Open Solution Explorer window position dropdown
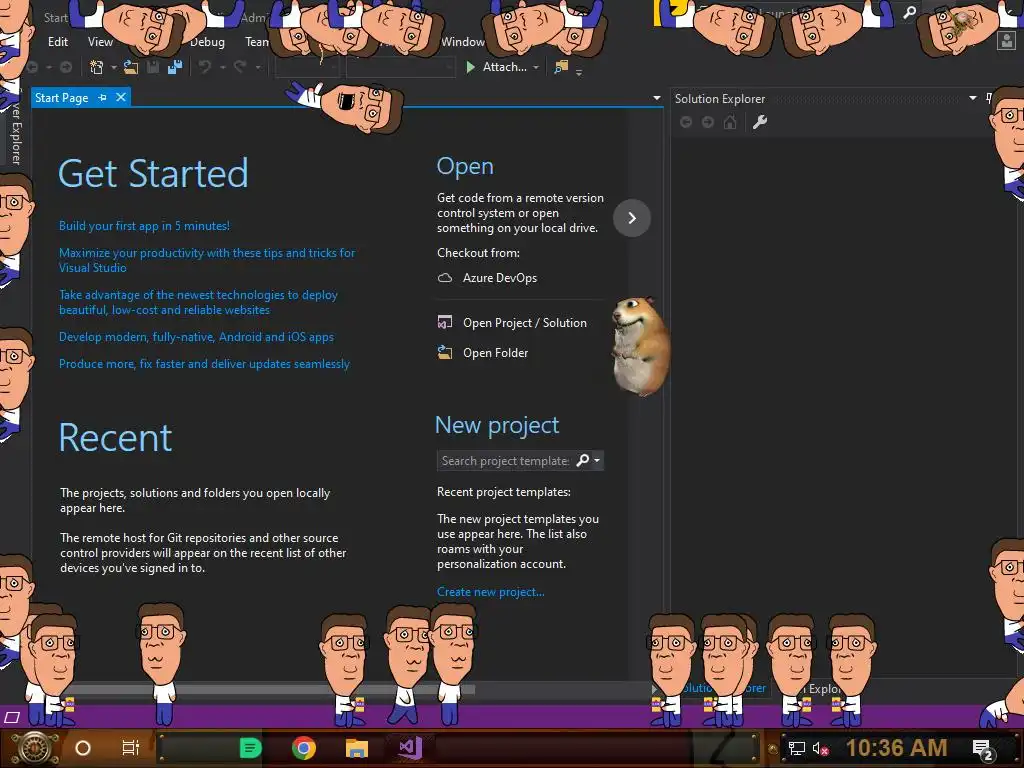Image resolution: width=1024 pixels, height=768 pixels. pyautogui.click(x=972, y=98)
